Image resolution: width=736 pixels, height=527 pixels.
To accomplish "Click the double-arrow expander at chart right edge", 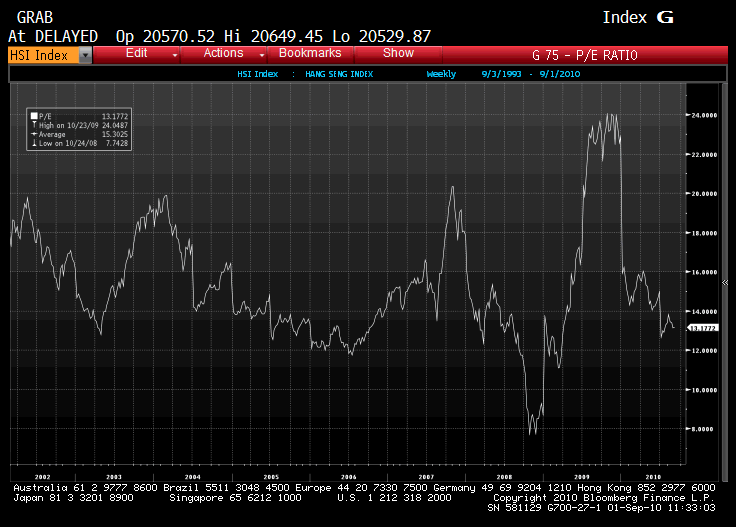I will tap(725, 283).
